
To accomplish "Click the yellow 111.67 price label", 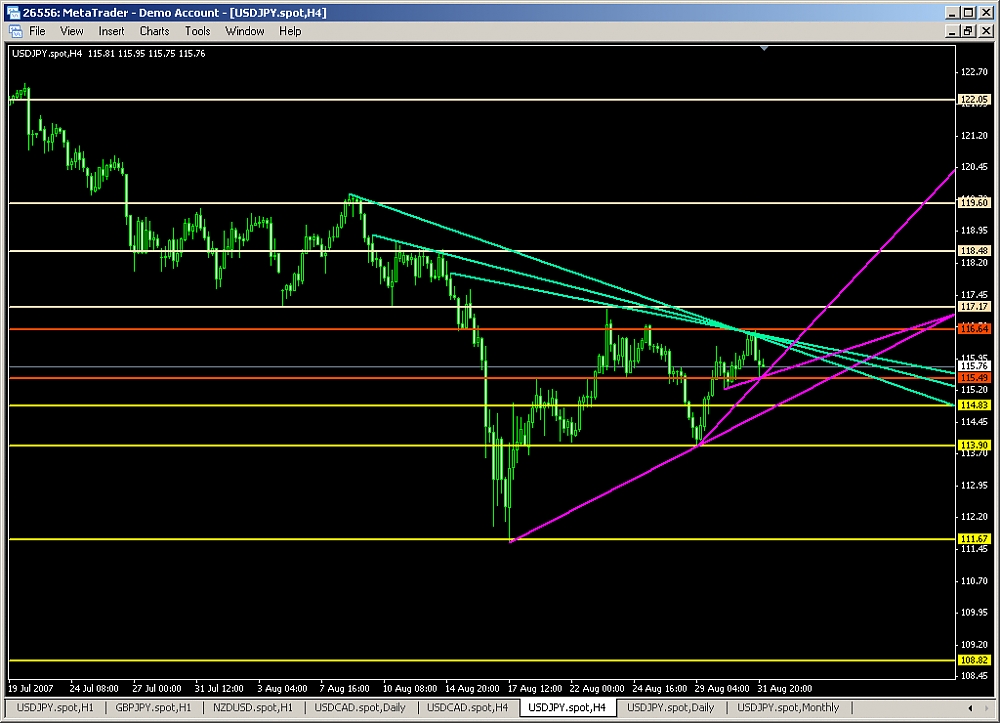I will pyautogui.click(x=974, y=539).
